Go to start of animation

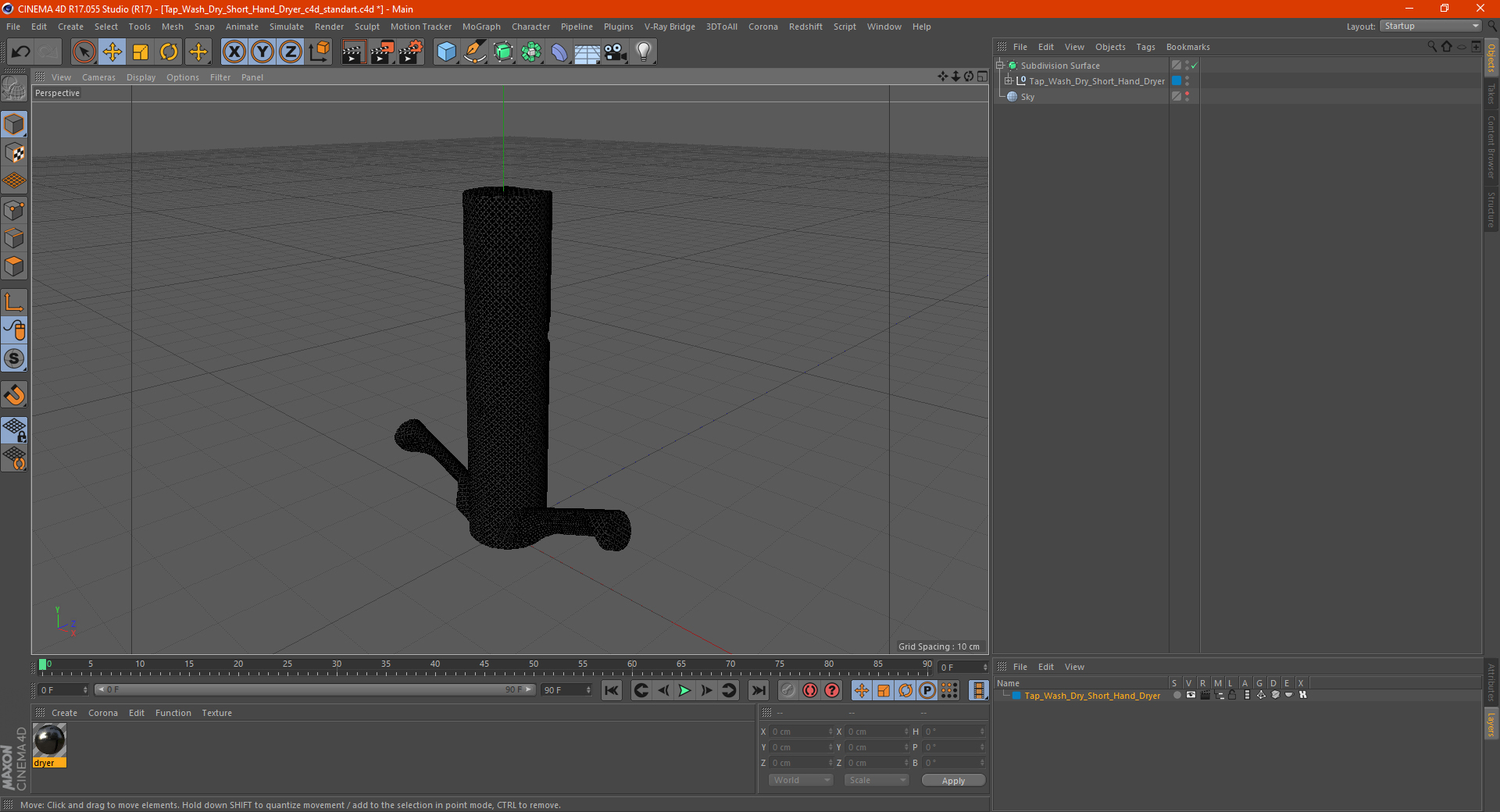(x=612, y=690)
